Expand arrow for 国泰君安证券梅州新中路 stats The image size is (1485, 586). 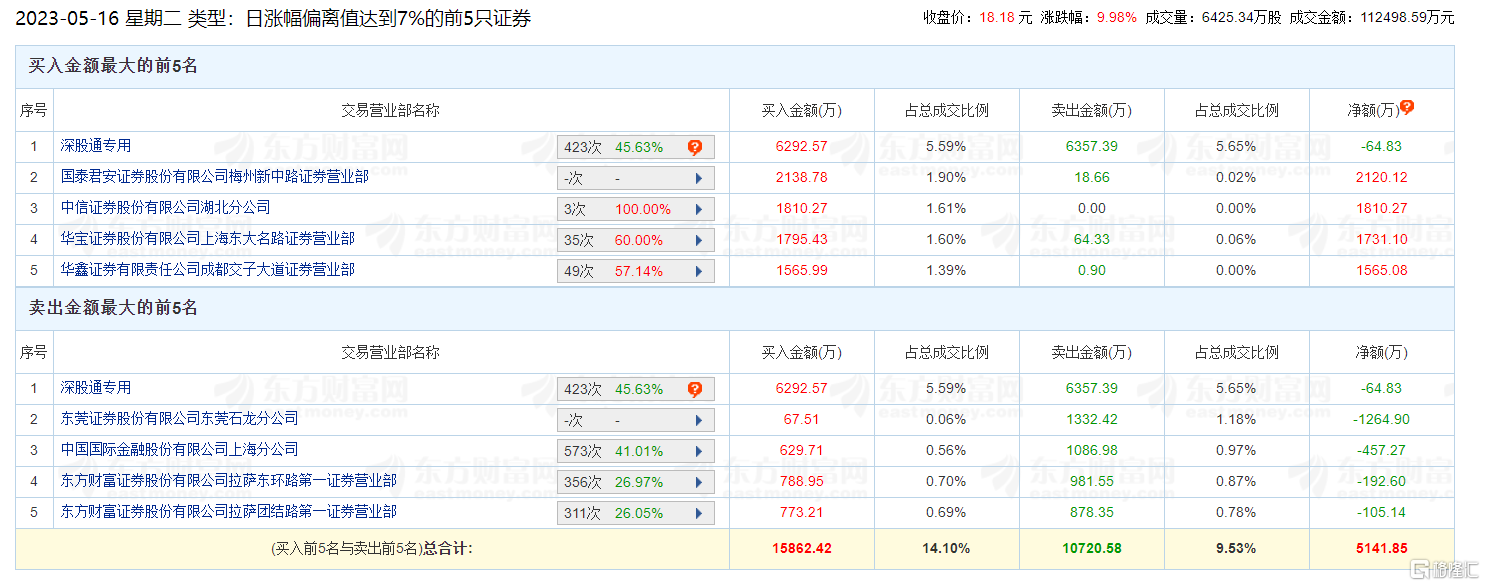pos(699,179)
